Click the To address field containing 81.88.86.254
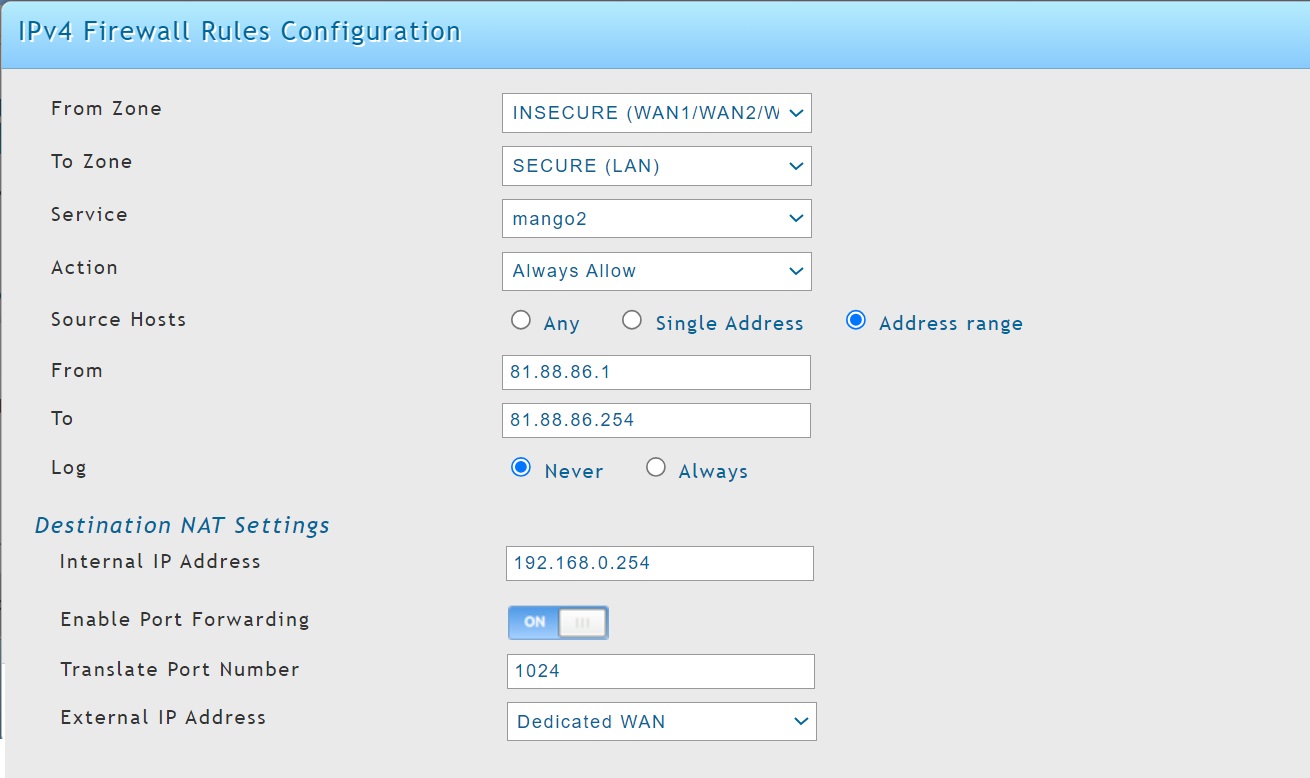 [x=656, y=420]
